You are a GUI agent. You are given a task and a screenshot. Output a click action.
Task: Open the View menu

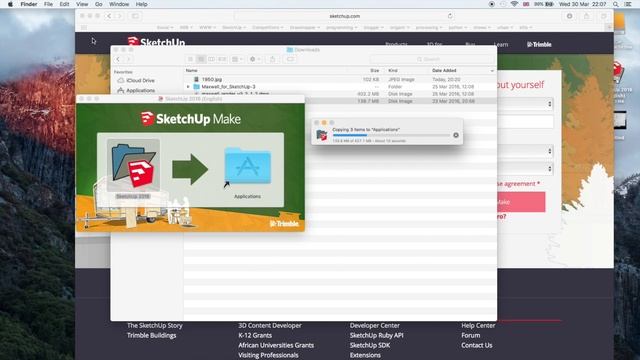(x=82, y=4)
